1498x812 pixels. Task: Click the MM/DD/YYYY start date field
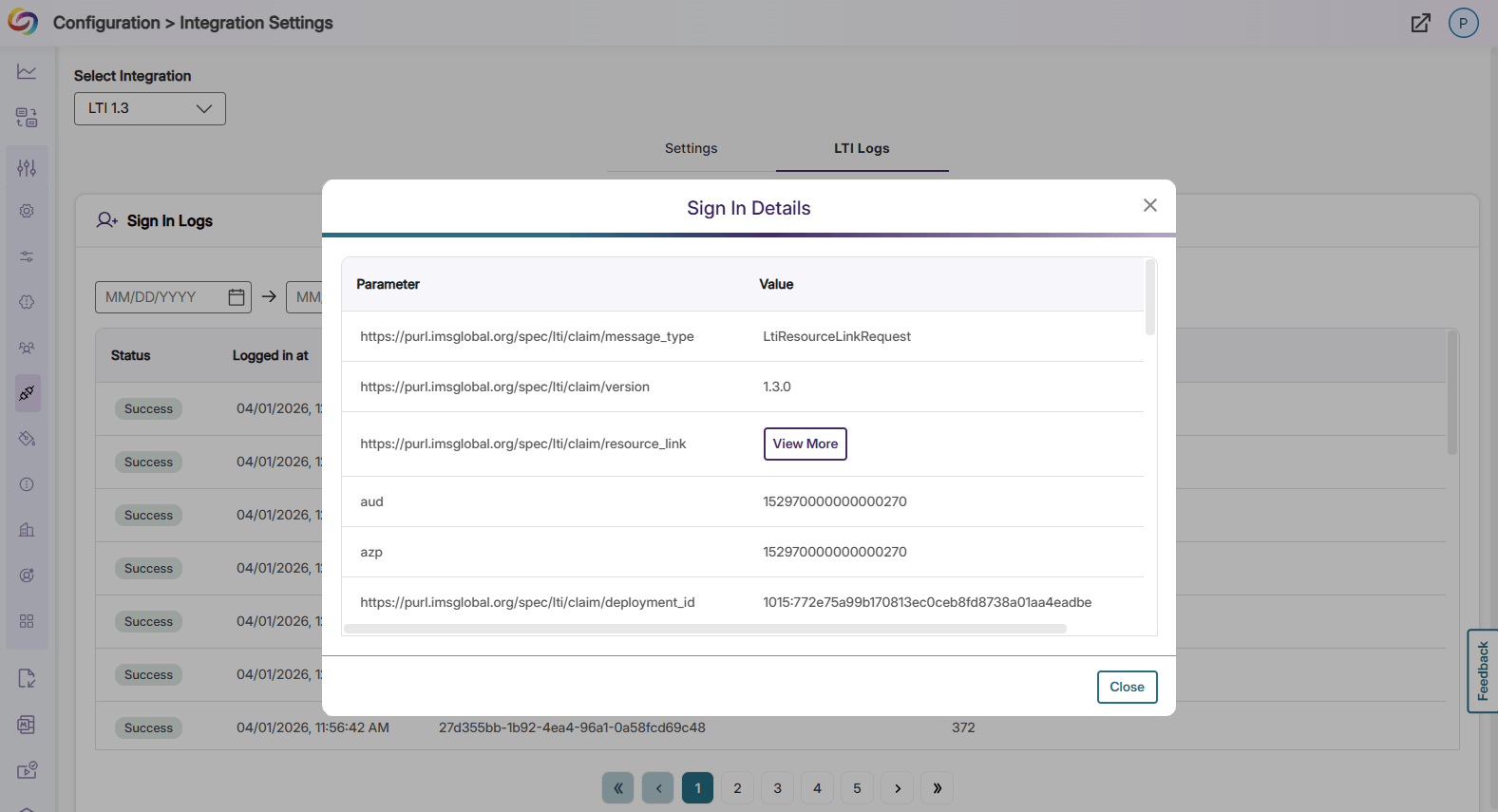click(x=173, y=297)
